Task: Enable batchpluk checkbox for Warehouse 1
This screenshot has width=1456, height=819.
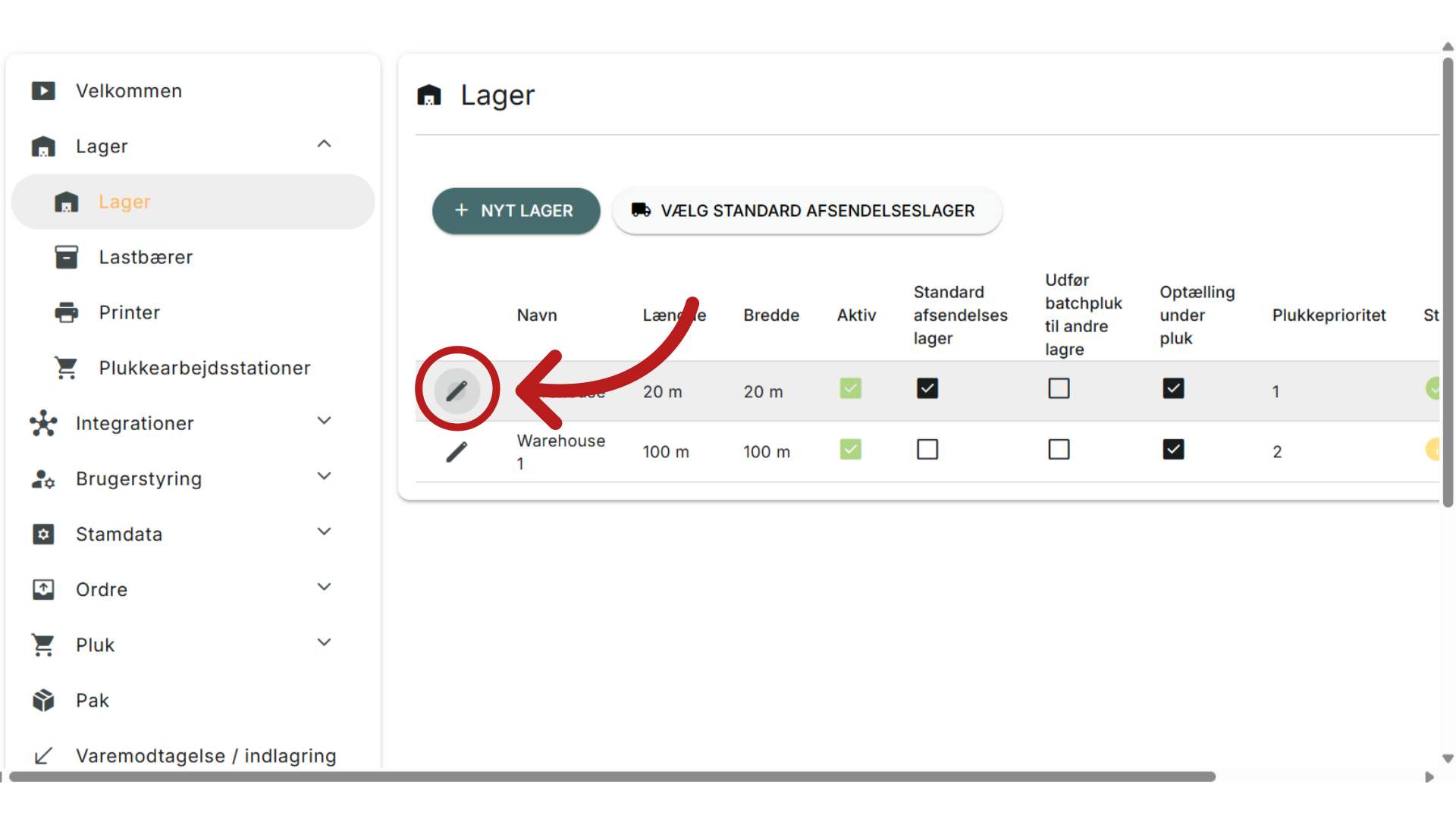Action: 1059,450
